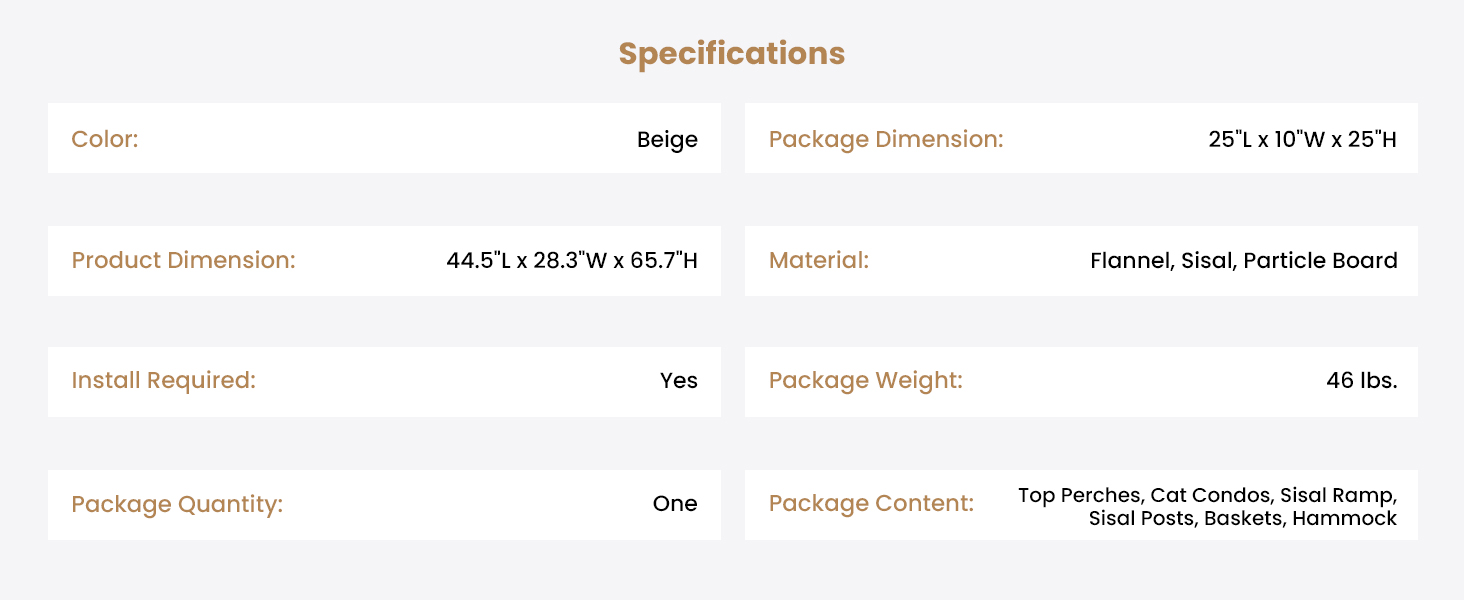Click the Package Dimension label
This screenshot has width=1464, height=600.
[x=885, y=139]
